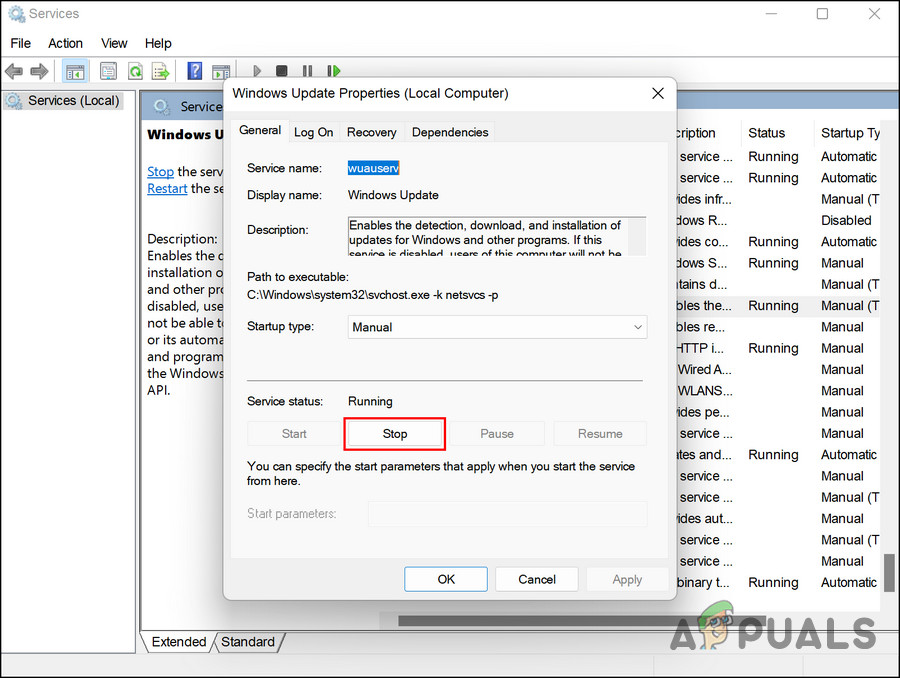Switch to Standard view tab
This screenshot has height=678, width=900.
click(x=248, y=642)
